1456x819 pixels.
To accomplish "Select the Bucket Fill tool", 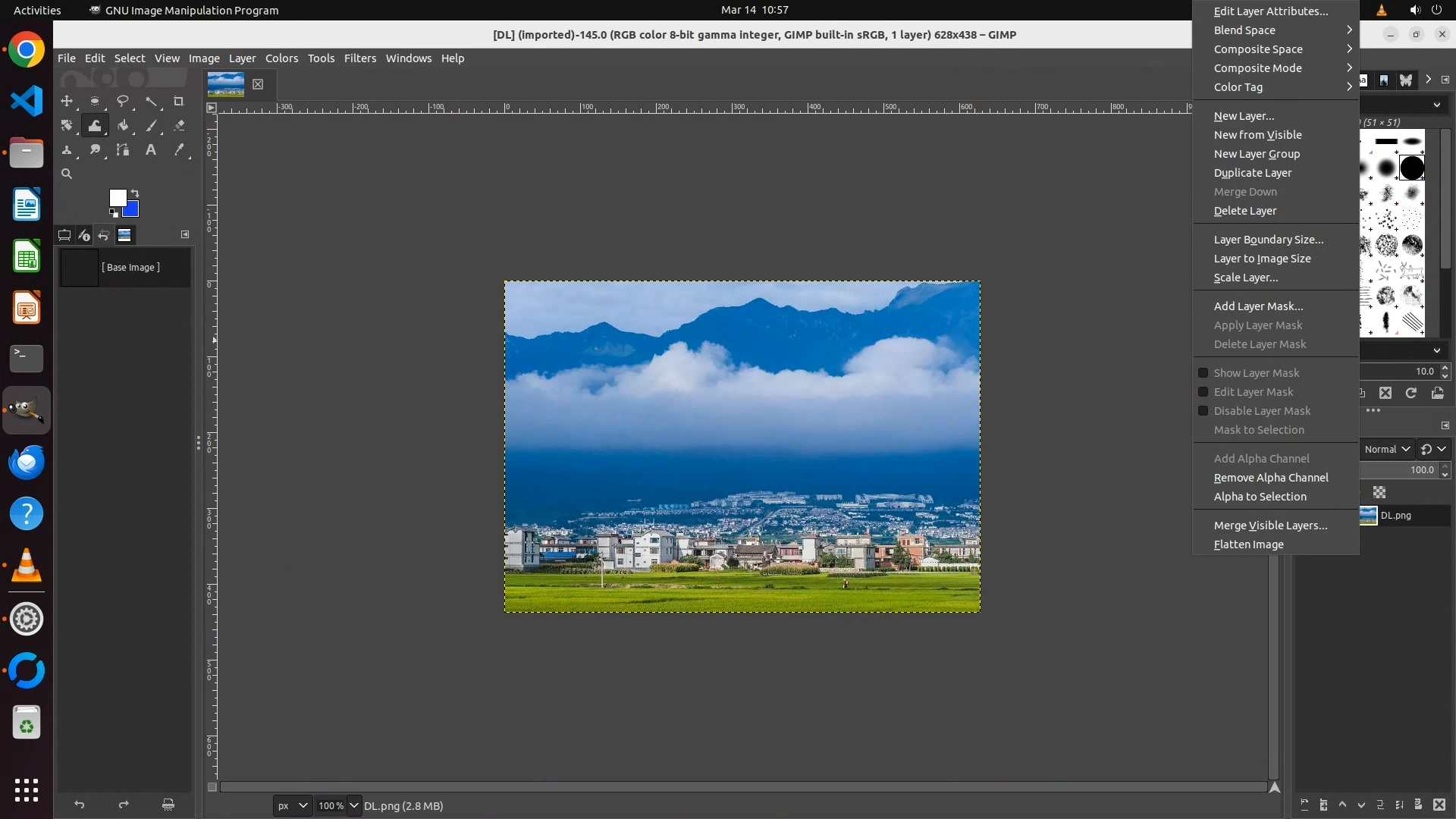I will [122, 126].
